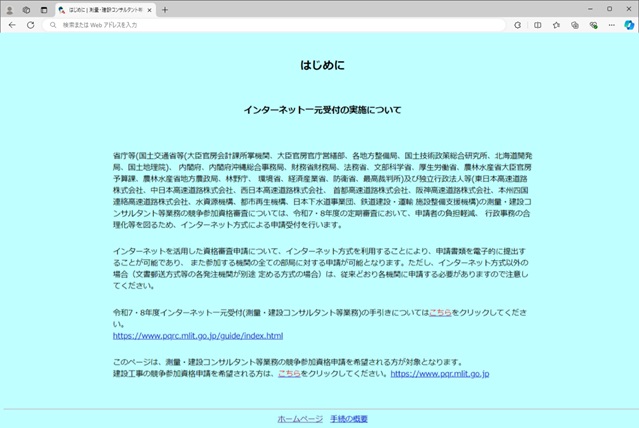Screen dimensions: 639x428
Task: Open the Collections icon
Action: pos(575,25)
